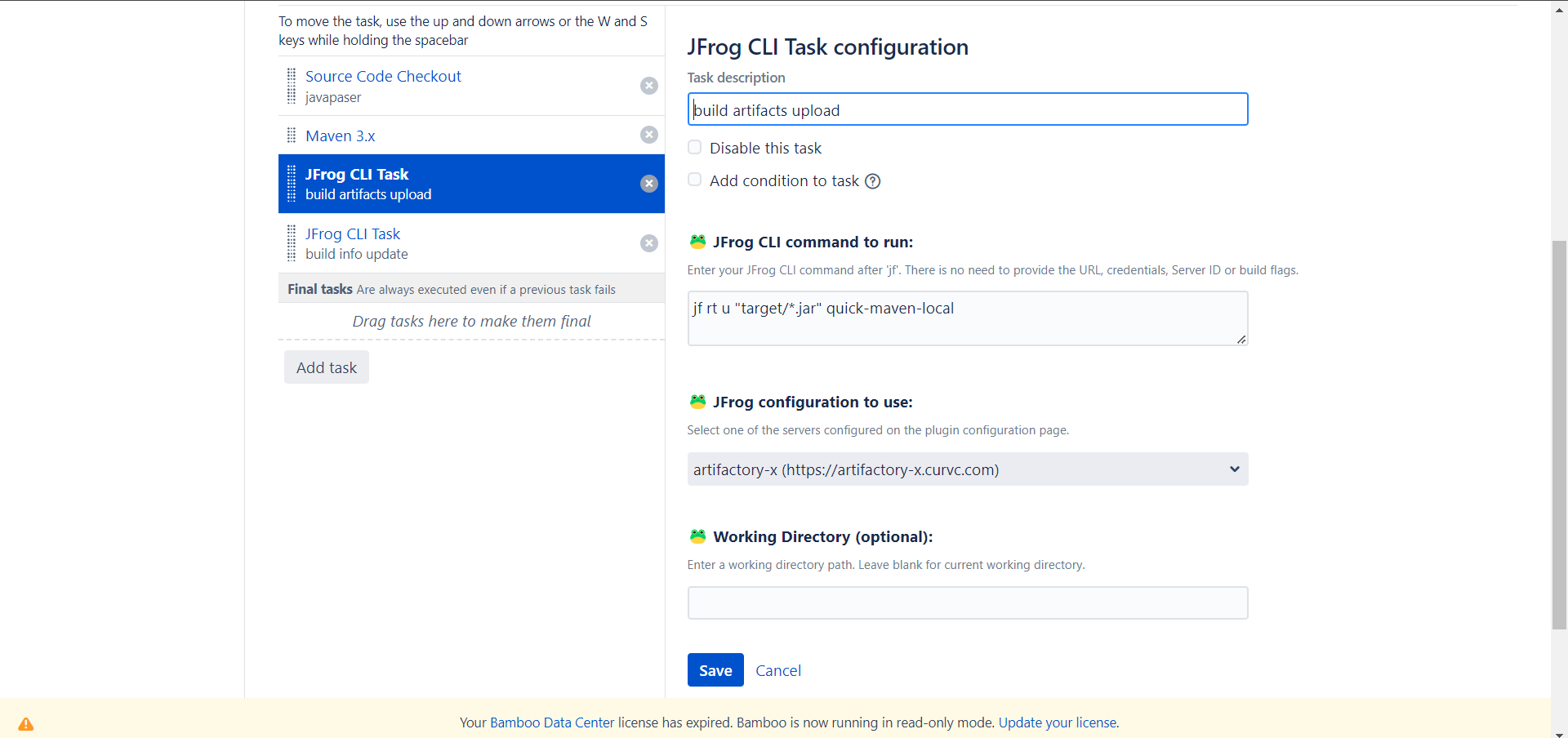This screenshot has height=738, width=1568.
Task: Follow the Update your license link
Action: (x=1058, y=722)
